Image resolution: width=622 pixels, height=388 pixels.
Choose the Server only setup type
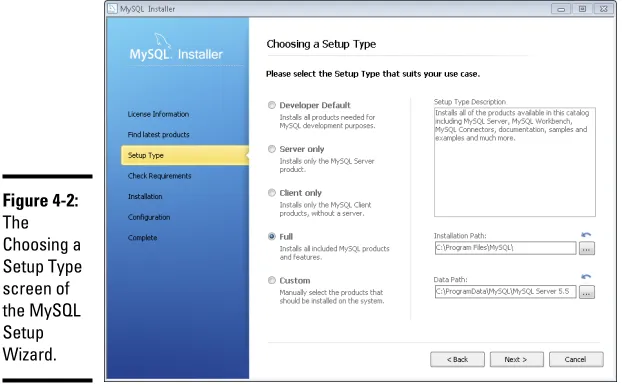(x=271, y=149)
